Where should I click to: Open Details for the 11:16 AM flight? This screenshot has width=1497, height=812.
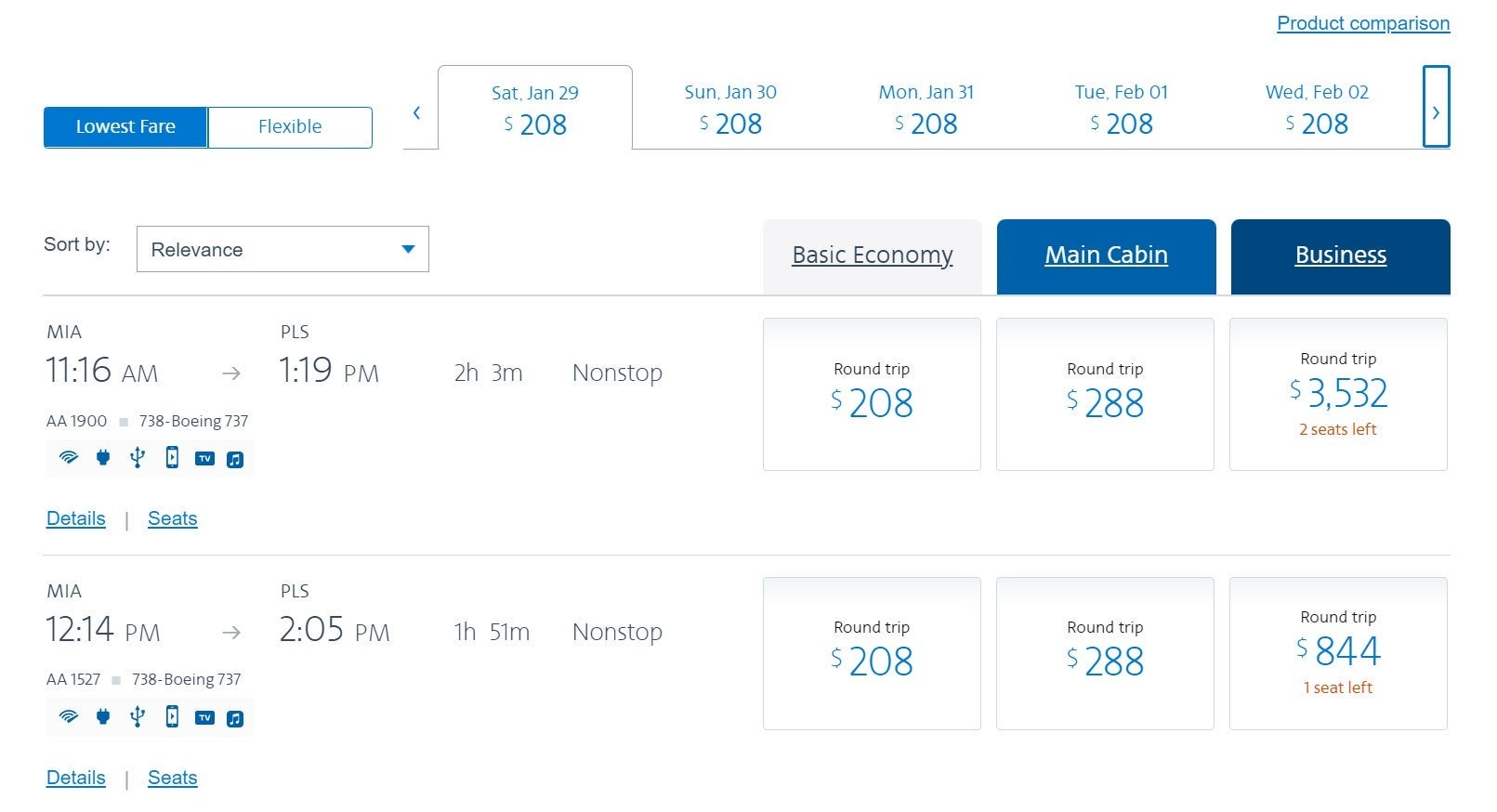[76, 518]
